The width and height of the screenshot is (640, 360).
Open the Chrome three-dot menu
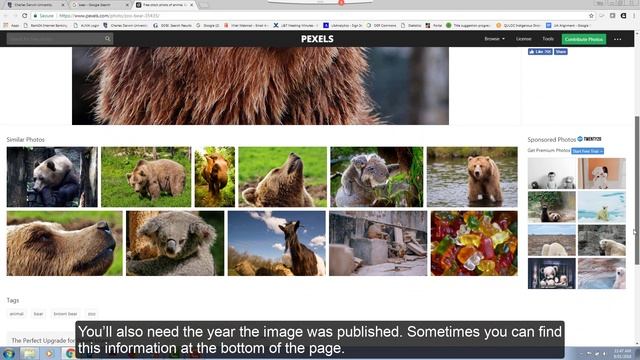pyautogui.click(x=634, y=16)
